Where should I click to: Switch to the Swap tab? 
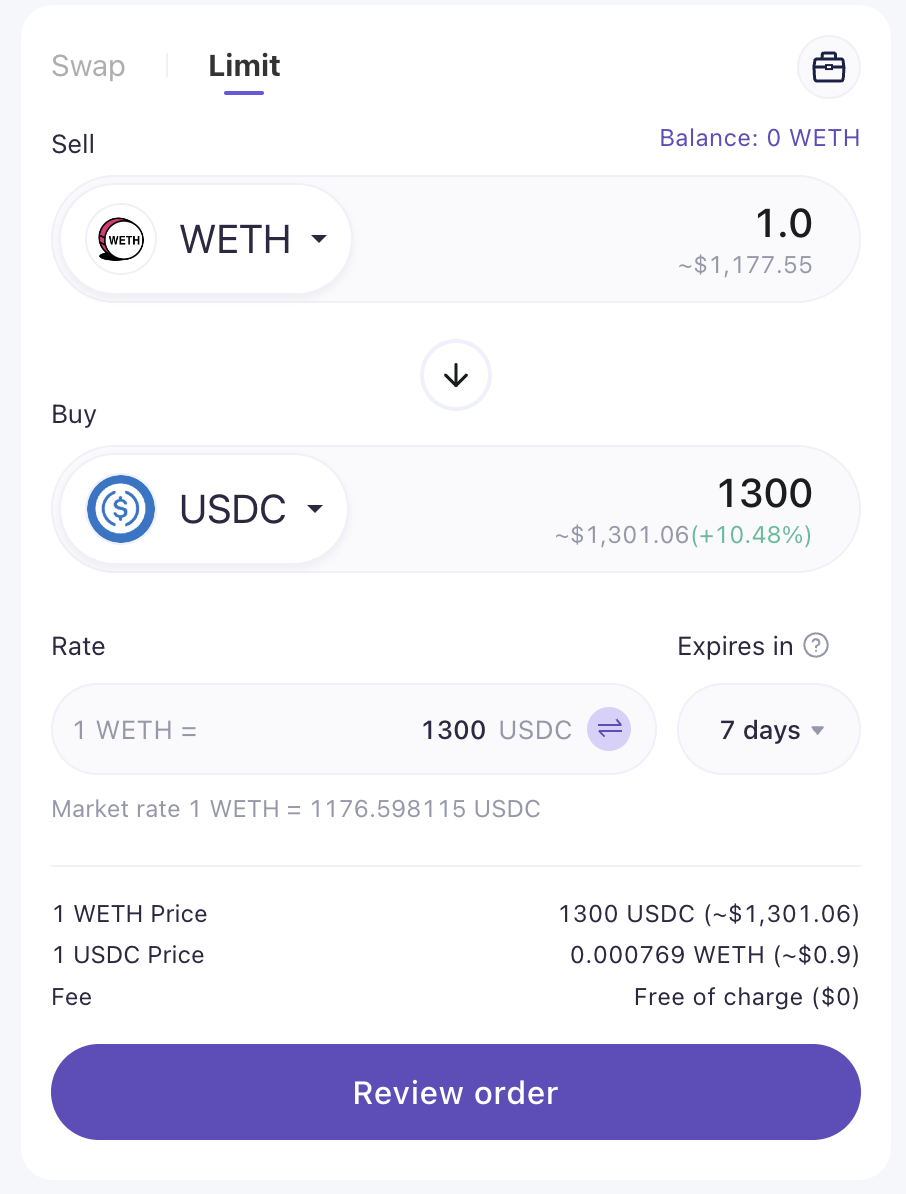[88, 66]
